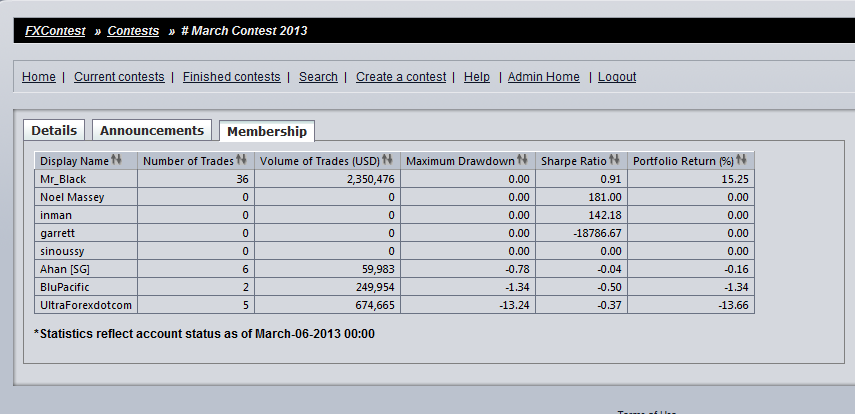The width and height of the screenshot is (855, 414).
Task: Switch to the Announcements tab
Action: point(152,130)
